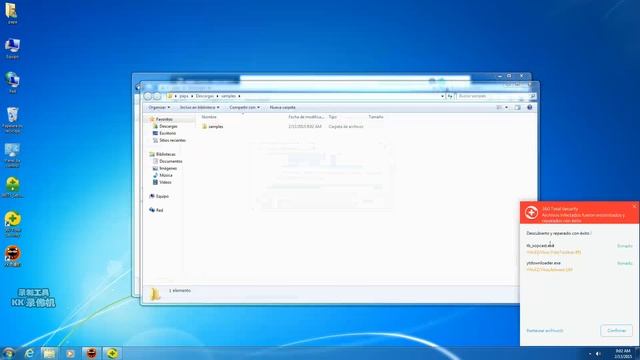Sort by the Tamaño column header
The height and width of the screenshot is (360, 640).
(376, 117)
